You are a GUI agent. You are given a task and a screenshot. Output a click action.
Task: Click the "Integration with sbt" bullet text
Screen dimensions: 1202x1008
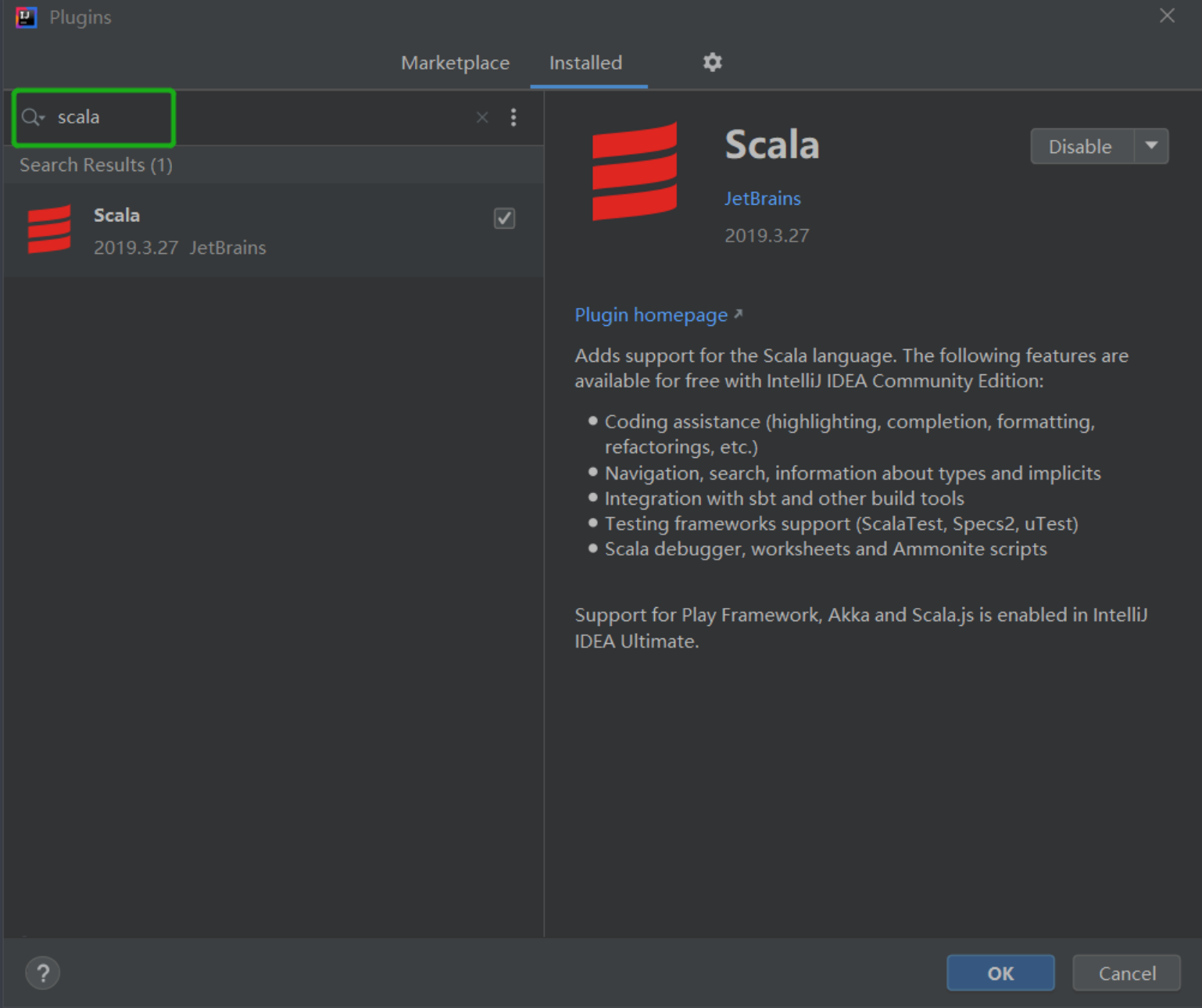[x=785, y=499]
